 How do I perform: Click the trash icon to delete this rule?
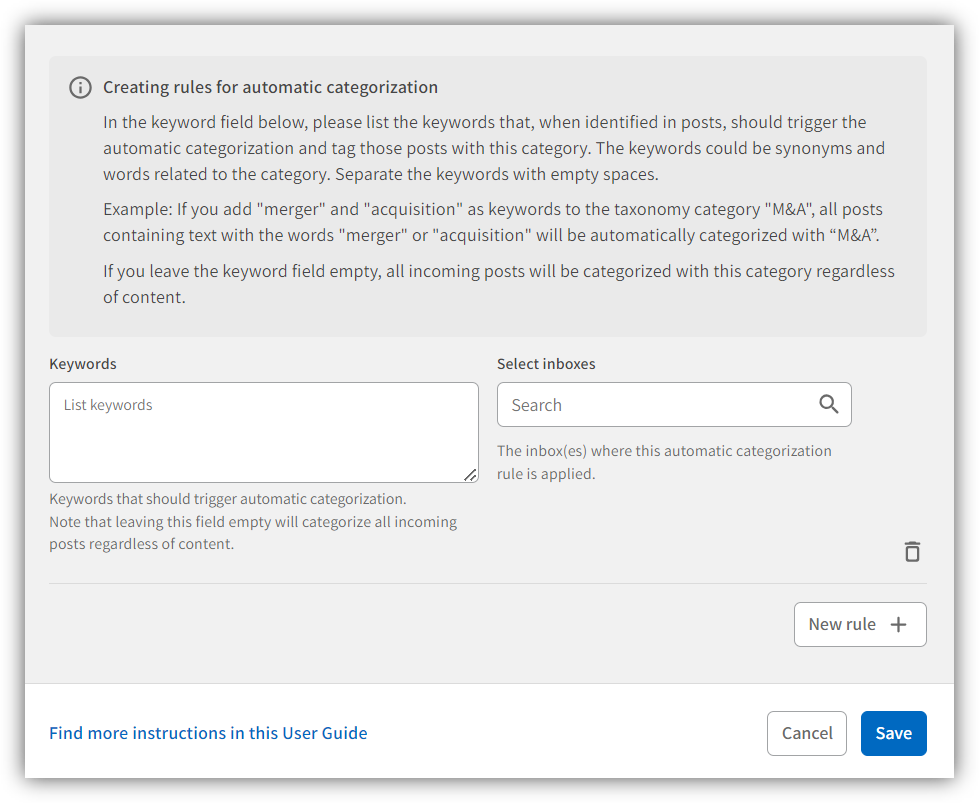pos(911,551)
